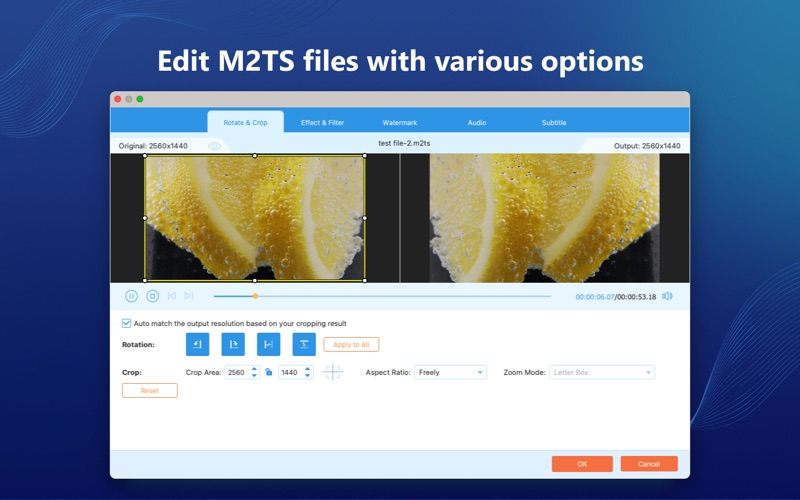Screen dimensions: 800x500
Task: Click the total duration 00:00:53.18
Action: (x=636, y=297)
